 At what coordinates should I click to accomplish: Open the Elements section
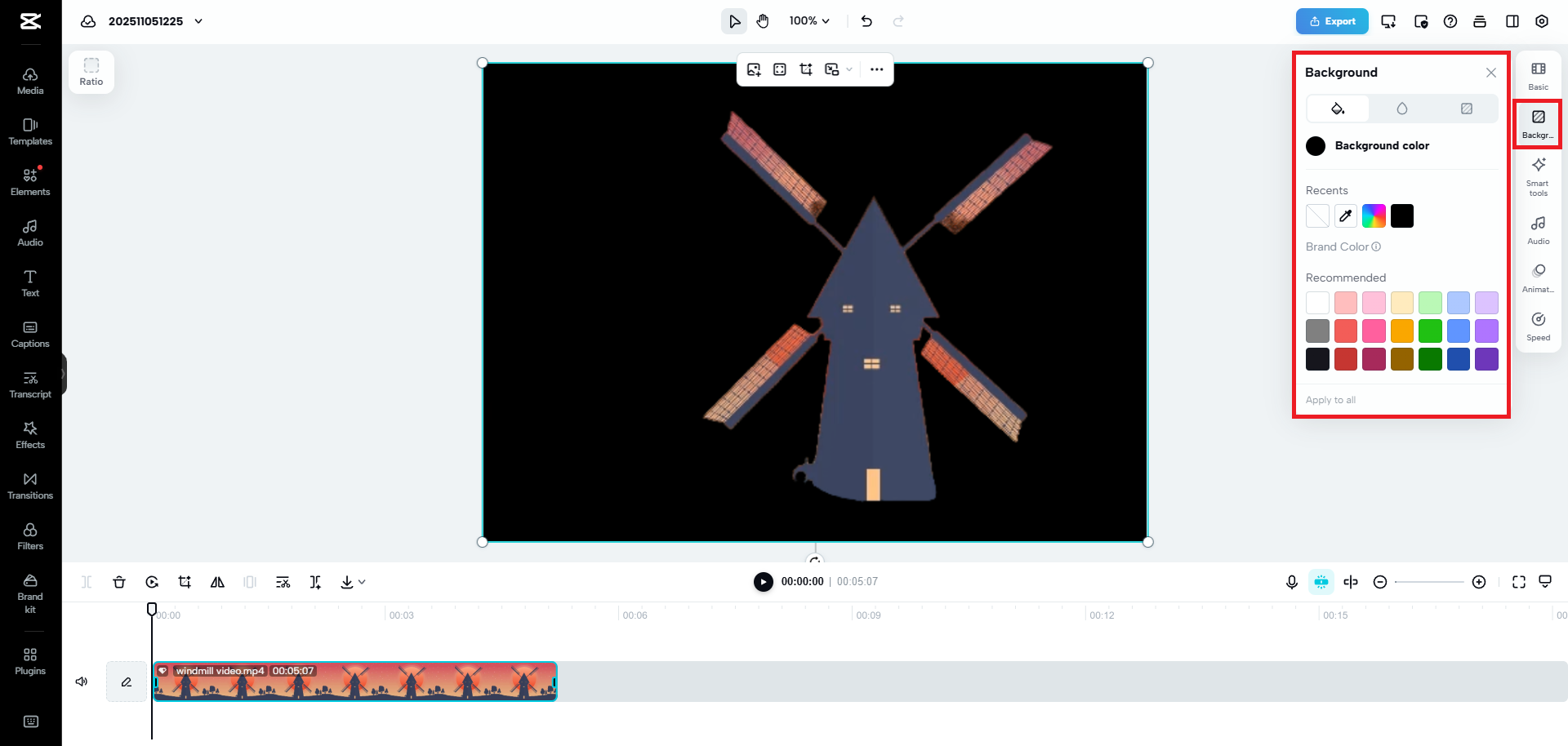[30, 182]
